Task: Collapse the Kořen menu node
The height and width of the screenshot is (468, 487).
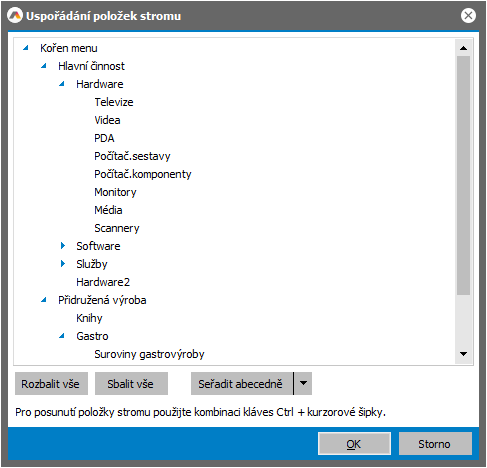Action: coord(26,48)
